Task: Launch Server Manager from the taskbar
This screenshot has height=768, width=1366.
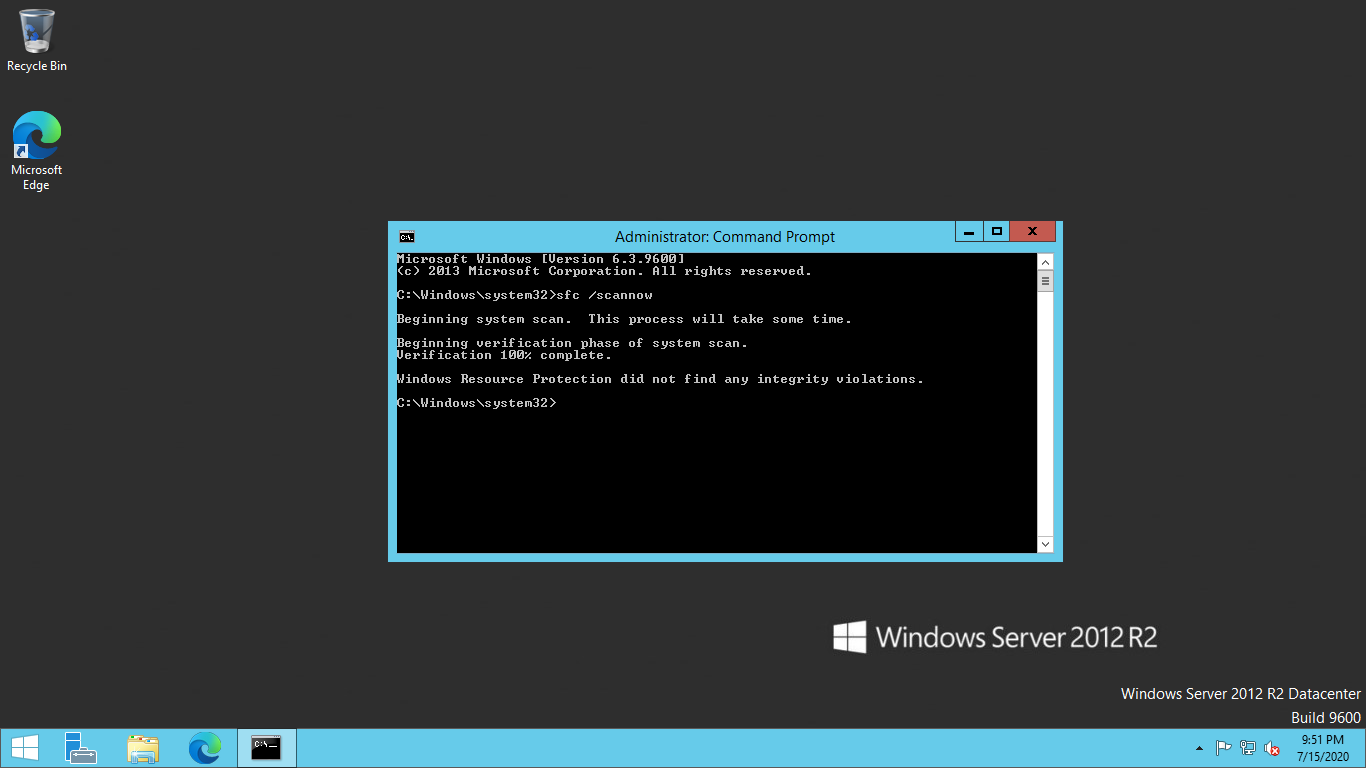Action: 81,748
